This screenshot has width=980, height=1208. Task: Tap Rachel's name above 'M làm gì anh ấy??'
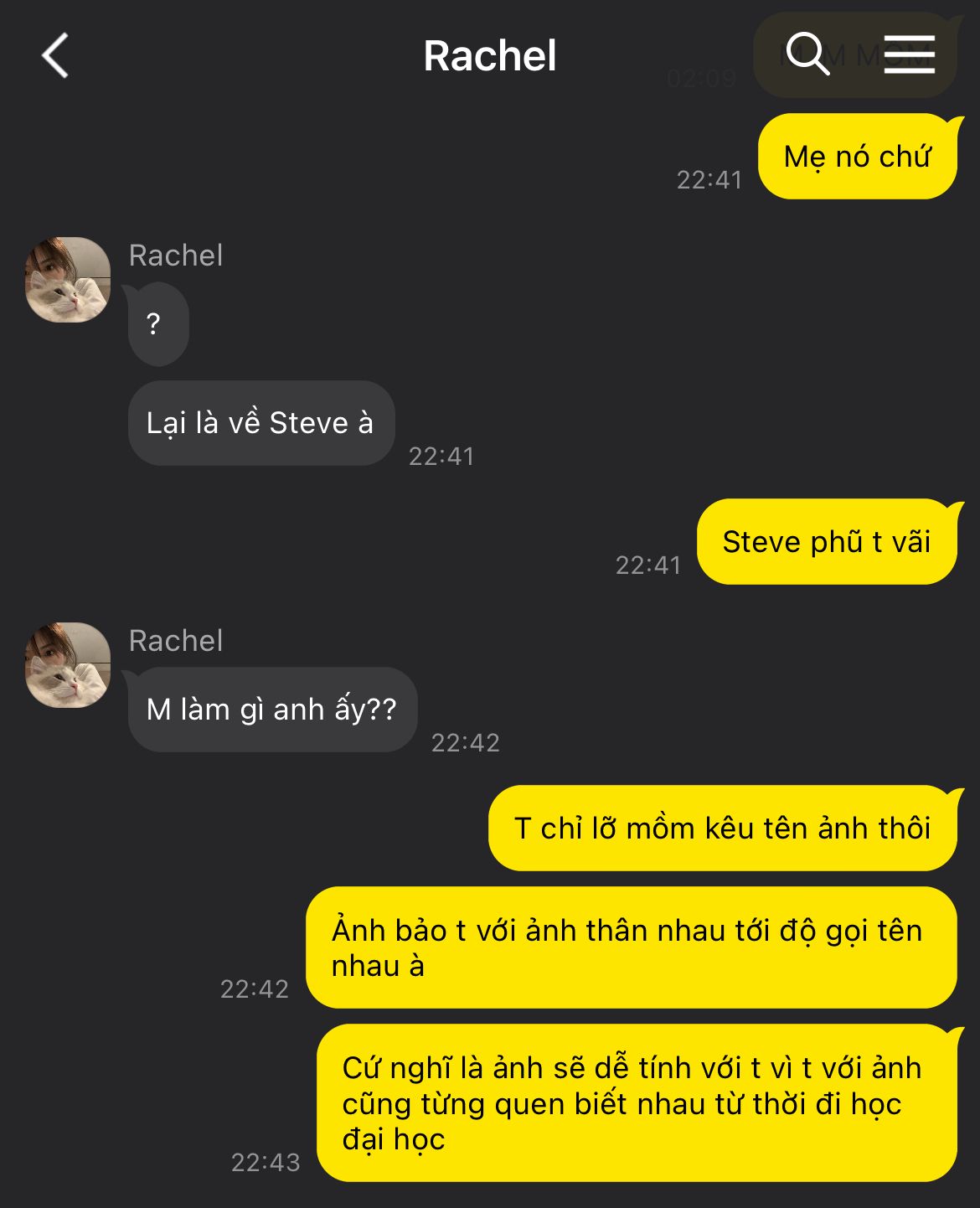tap(176, 641)
